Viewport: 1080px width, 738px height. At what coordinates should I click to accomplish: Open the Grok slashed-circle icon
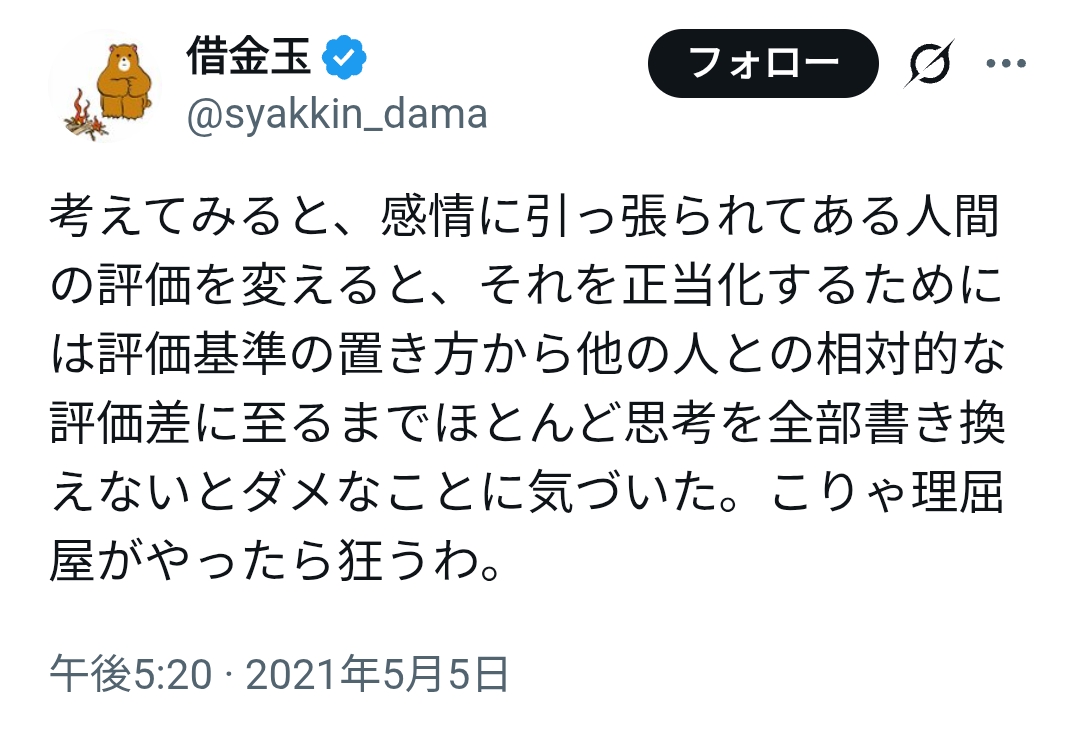[x=930, y=66]
